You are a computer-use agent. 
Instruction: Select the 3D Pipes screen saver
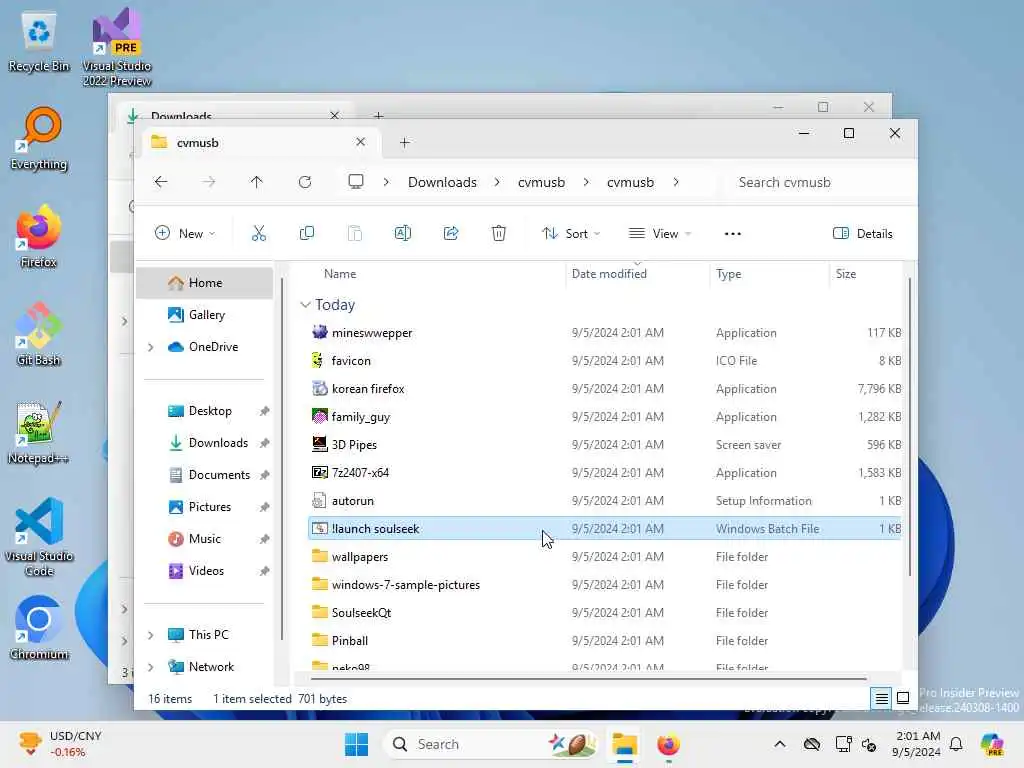(604, 445)
